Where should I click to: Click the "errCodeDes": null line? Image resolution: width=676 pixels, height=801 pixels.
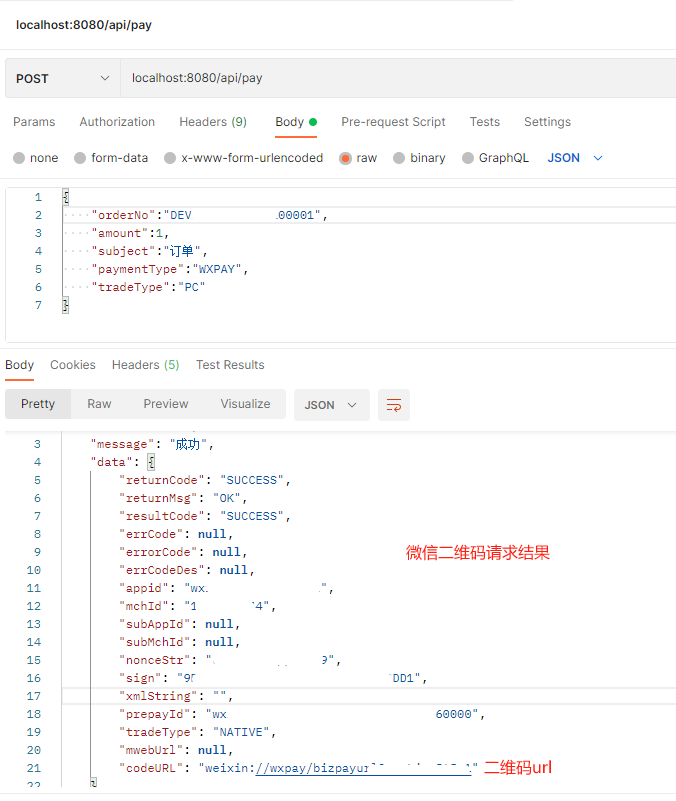pos(187,570)
